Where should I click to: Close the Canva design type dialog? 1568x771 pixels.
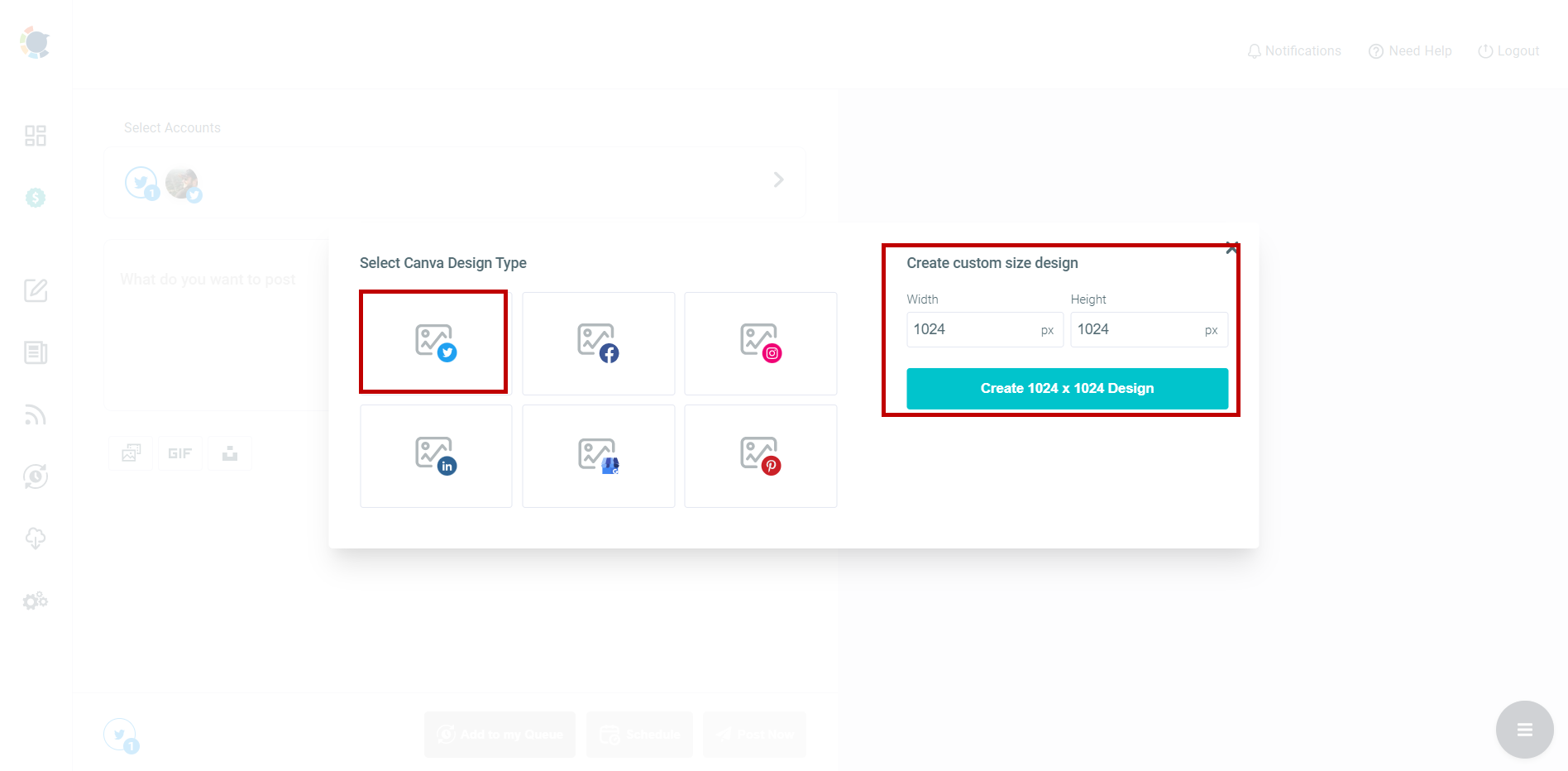pyautogui.click(x=1231, y=247)
